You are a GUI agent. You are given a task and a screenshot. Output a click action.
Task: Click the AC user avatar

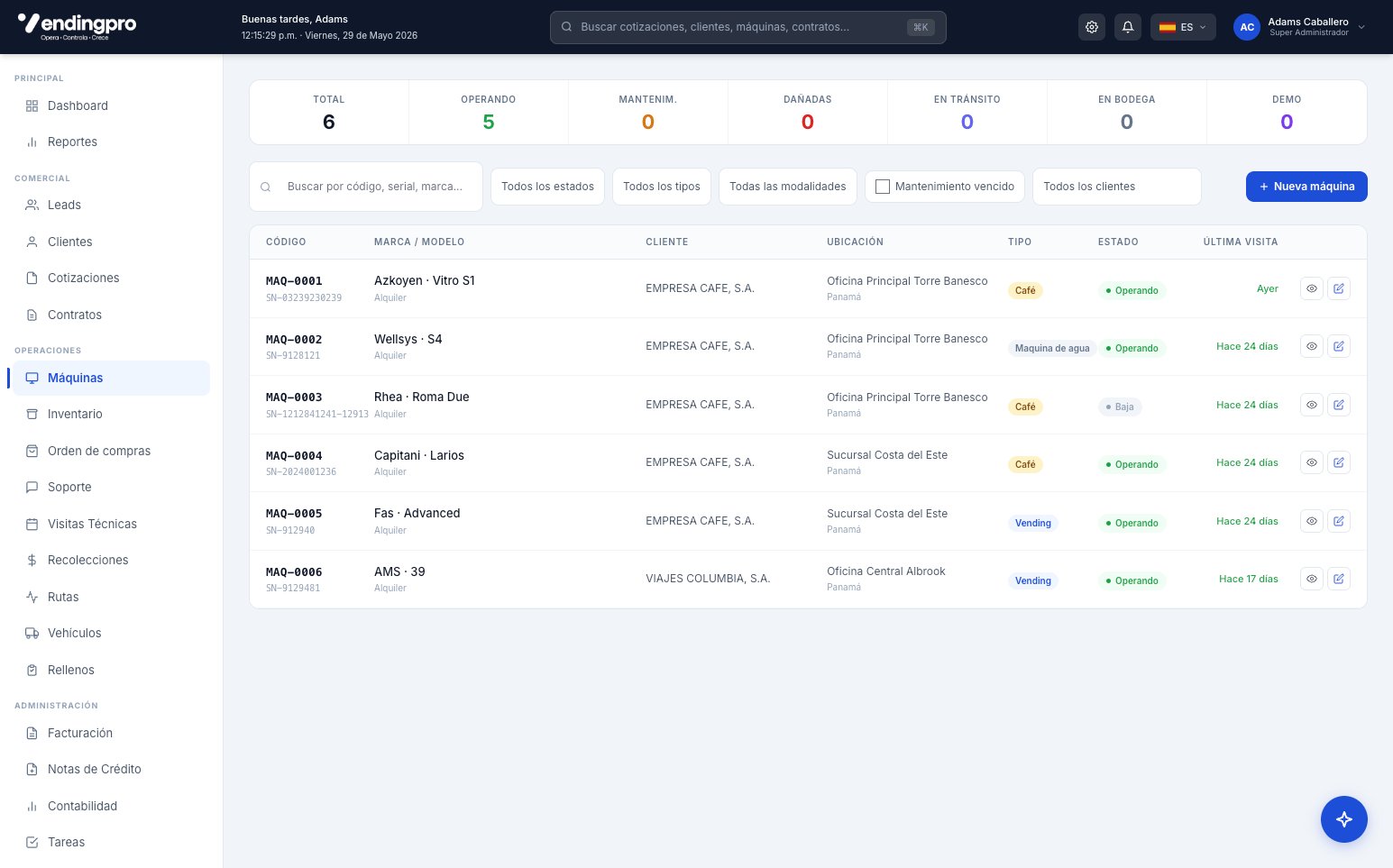point(1247,27)
